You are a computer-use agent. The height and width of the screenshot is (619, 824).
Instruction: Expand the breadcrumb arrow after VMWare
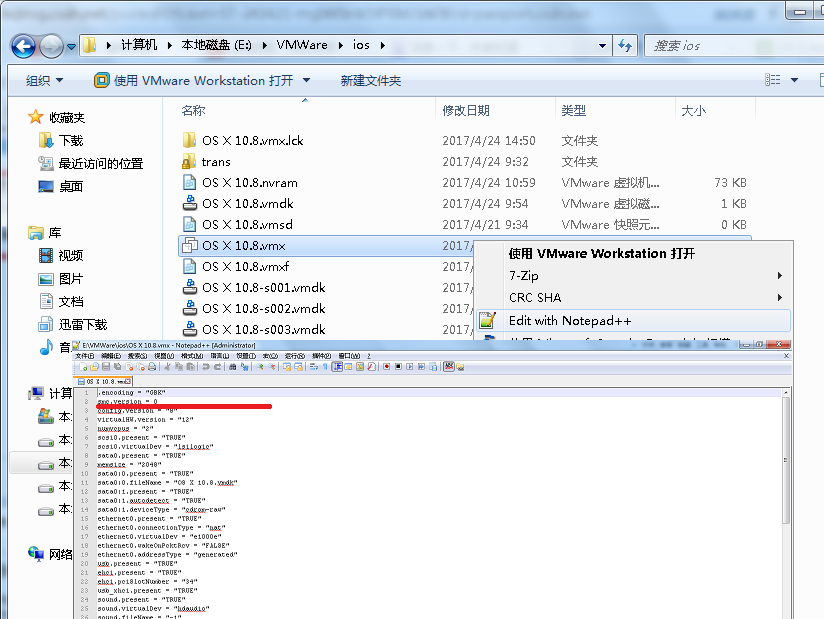coord(341,45)
